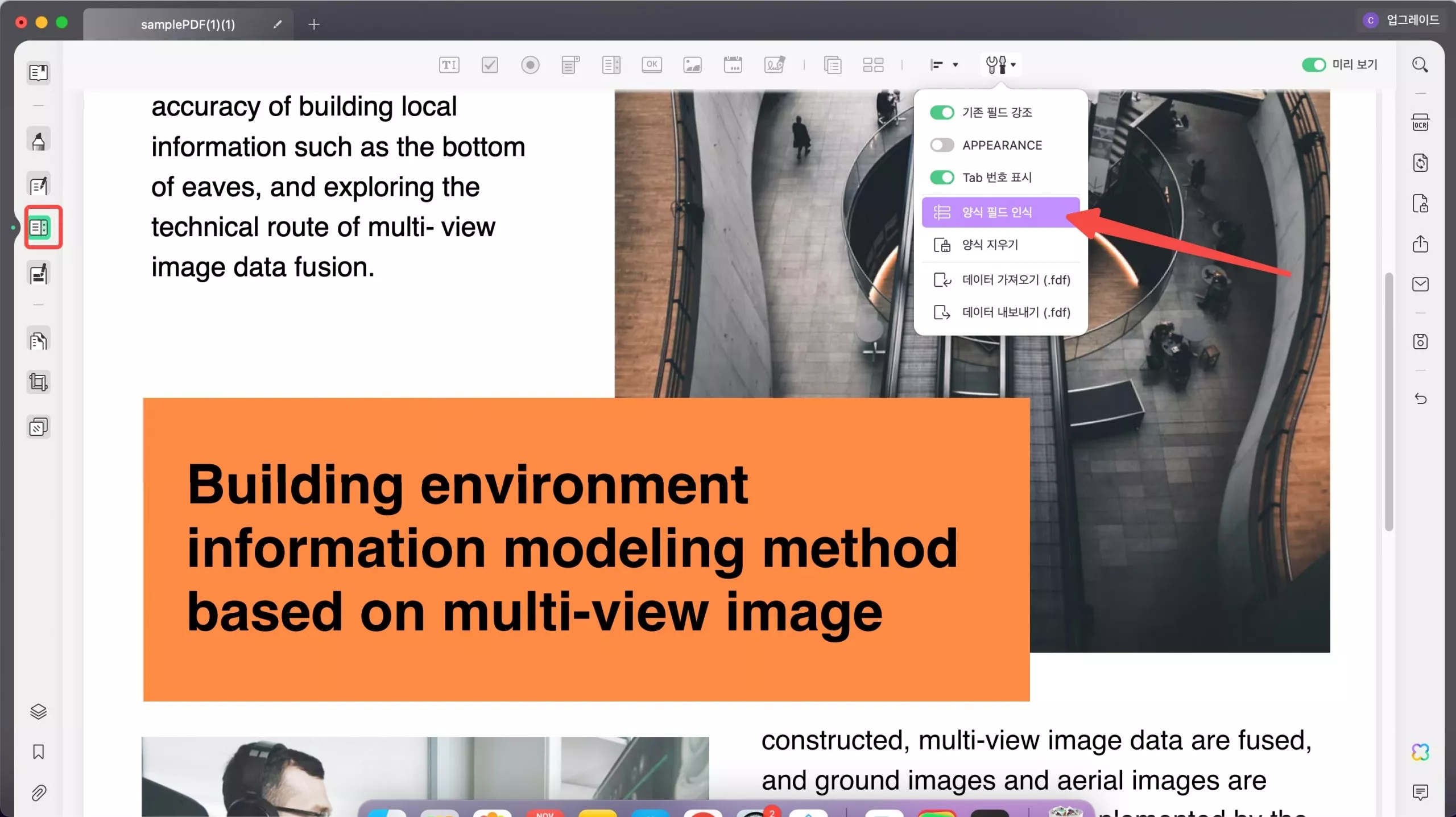Open the align fields dropdown
This screenshot has width=1456, height=817.
coord(944,65)
